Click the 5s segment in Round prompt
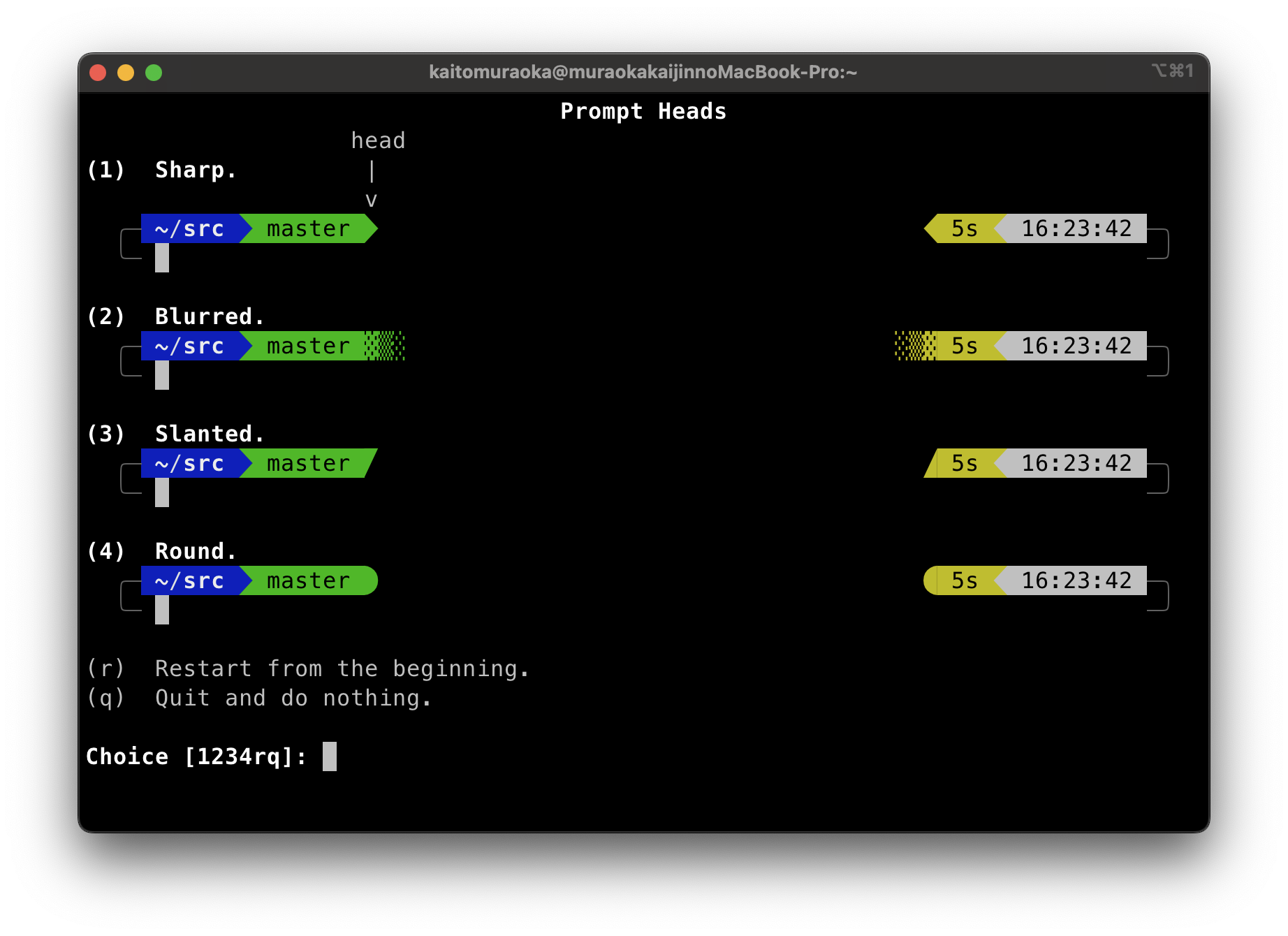 pyautogui.click(x=965, y=580)
